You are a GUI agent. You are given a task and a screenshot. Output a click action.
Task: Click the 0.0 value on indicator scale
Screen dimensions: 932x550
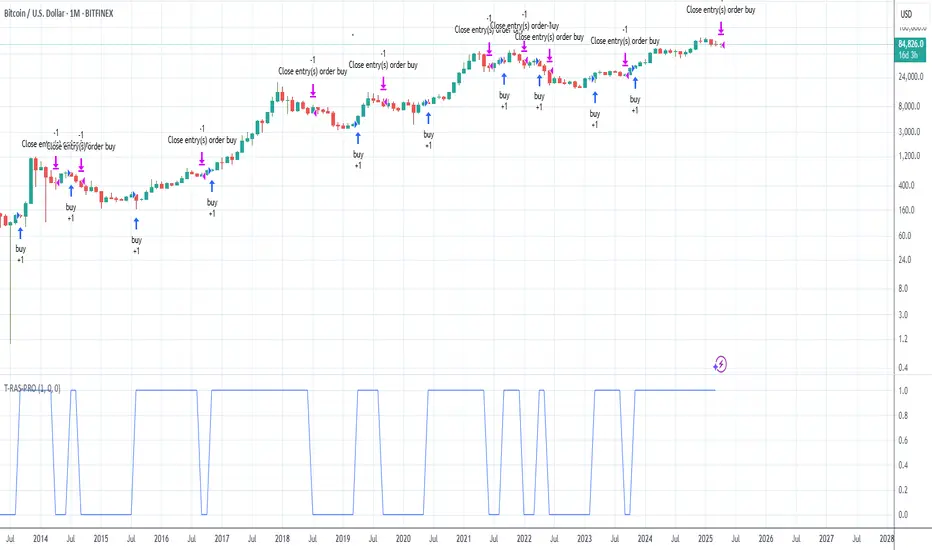pos(903,515)
